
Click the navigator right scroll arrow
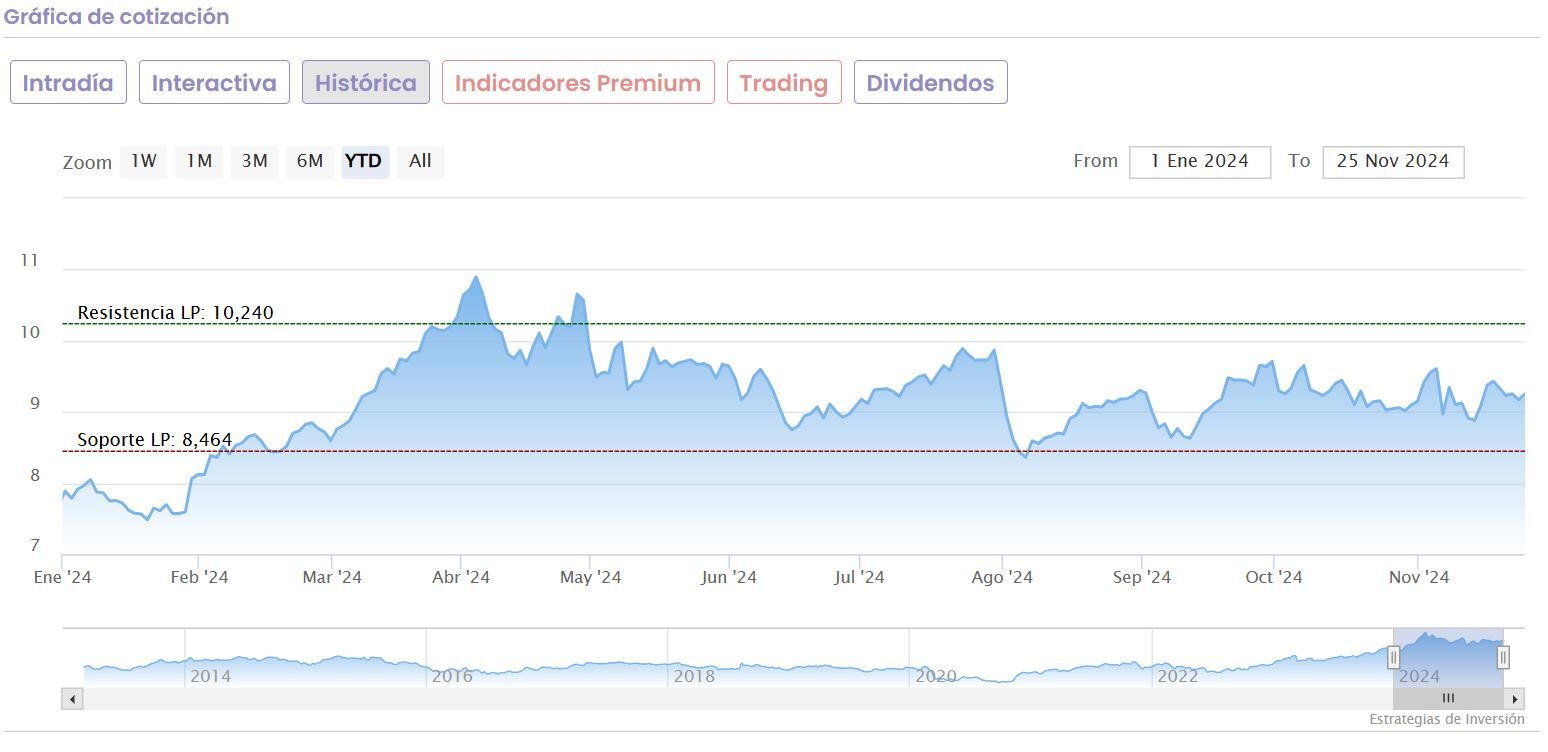pos(1516,699)
